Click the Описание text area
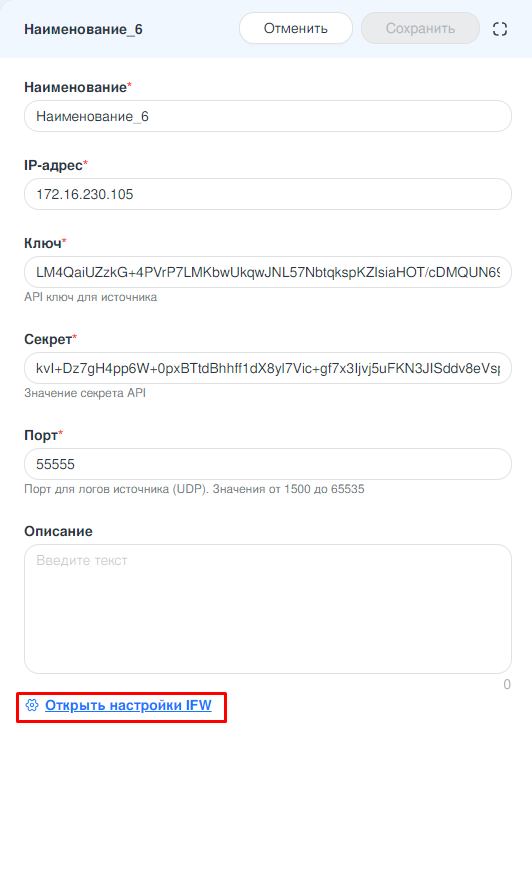532x882 pixels. pos(268,609)
